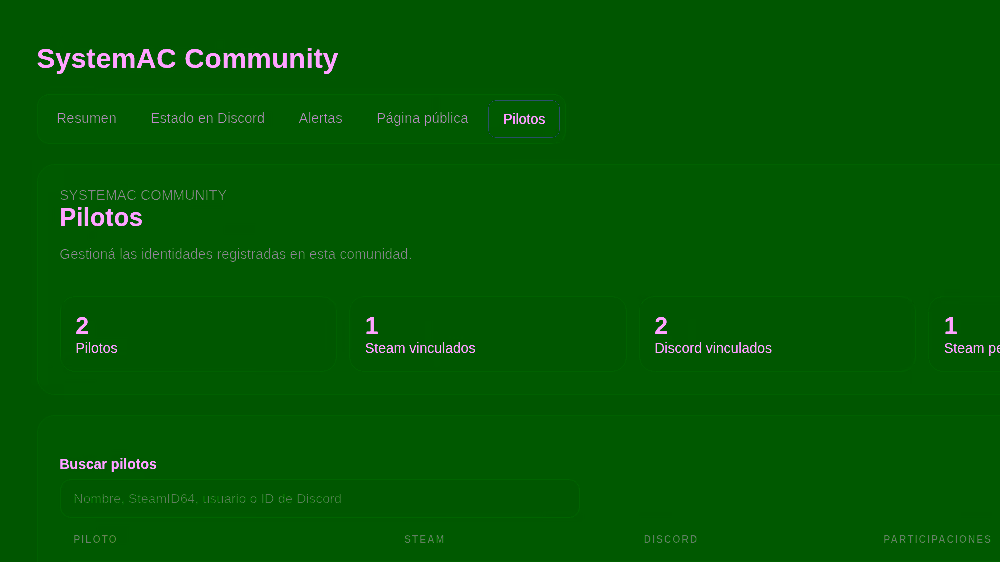The width and height of the screenshot is (1000, 562).
Task: Open the Resumen tab
Action: 87,119
